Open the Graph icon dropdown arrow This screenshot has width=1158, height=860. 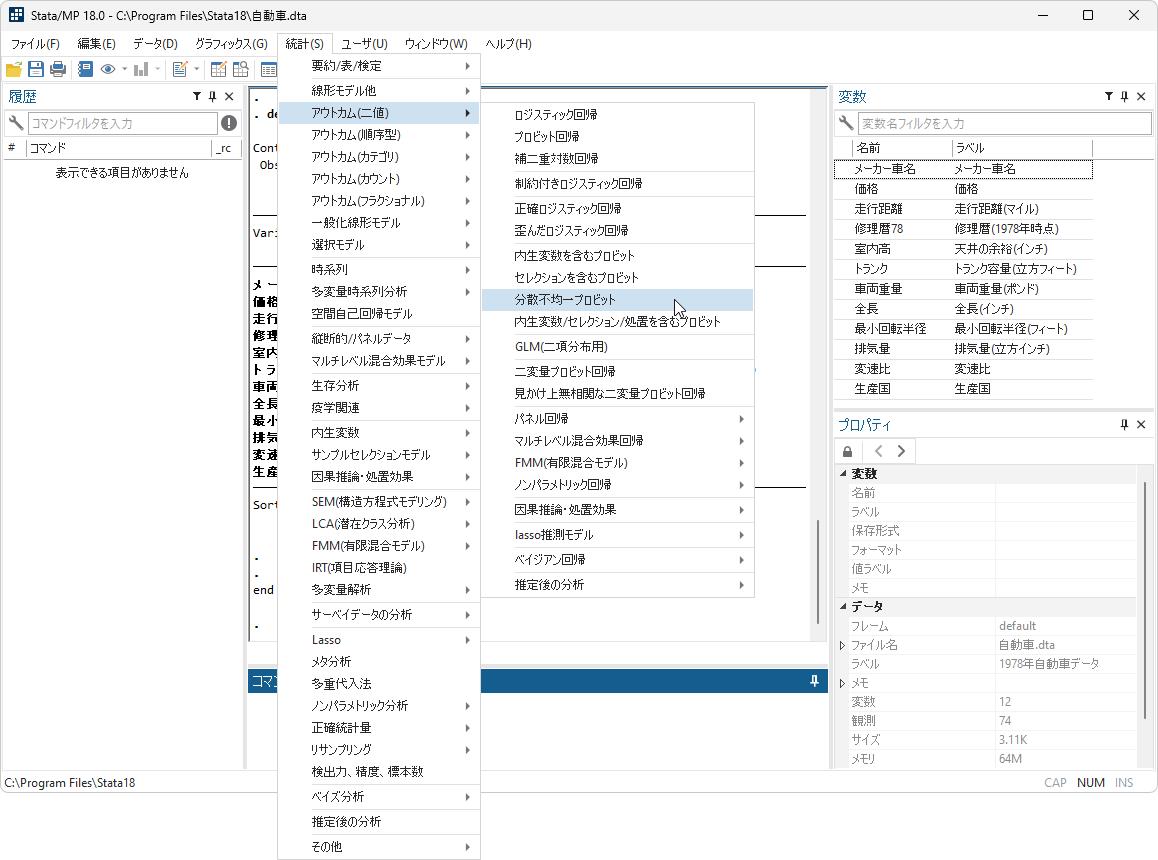[157, 69]
